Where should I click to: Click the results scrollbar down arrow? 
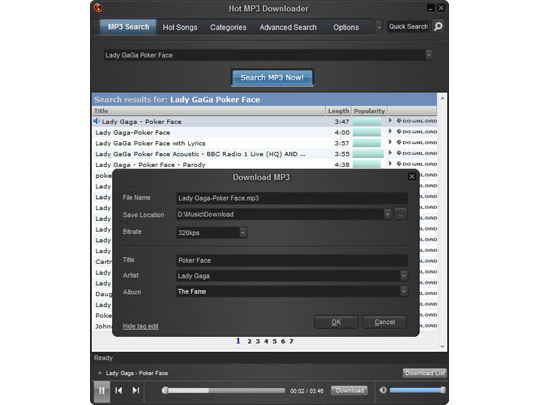tap(442, 346)
